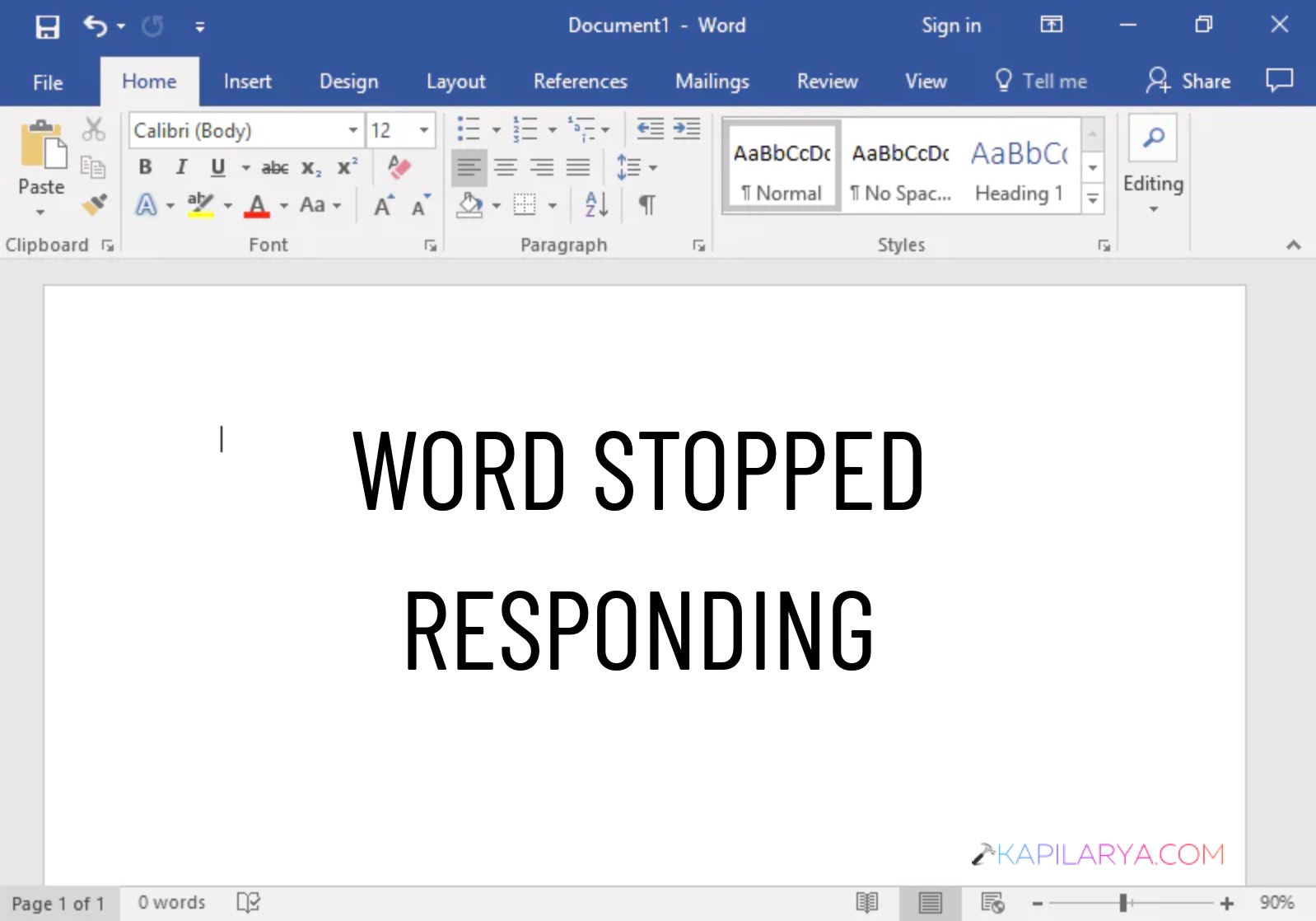The height and width of the screenshot is (921, 1316).
Task: Clear all formatting with eraser icon
Action: click(399, 167)
